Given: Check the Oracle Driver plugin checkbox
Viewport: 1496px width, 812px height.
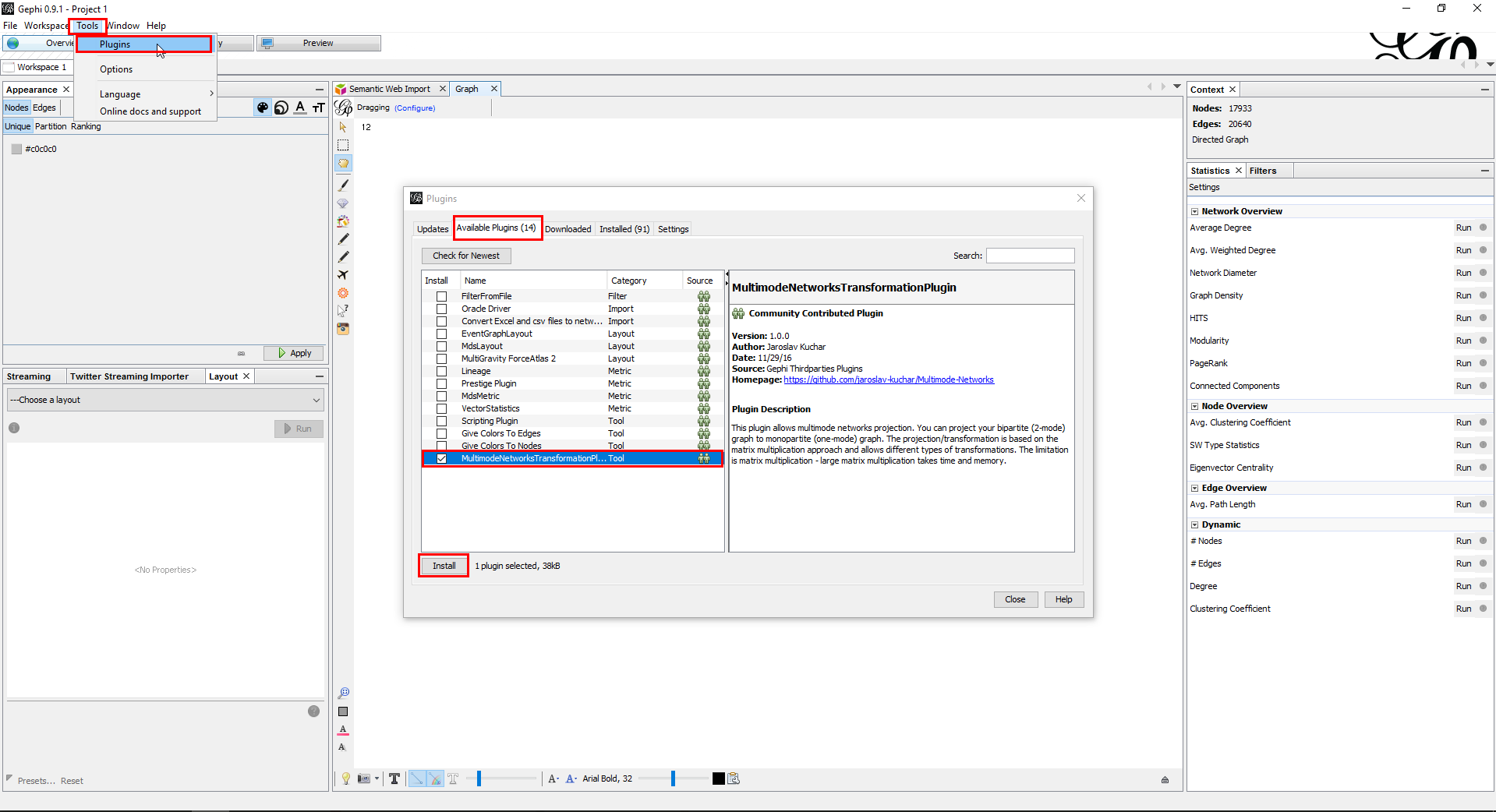Looking at the screenshot, I should click(442, 309).
